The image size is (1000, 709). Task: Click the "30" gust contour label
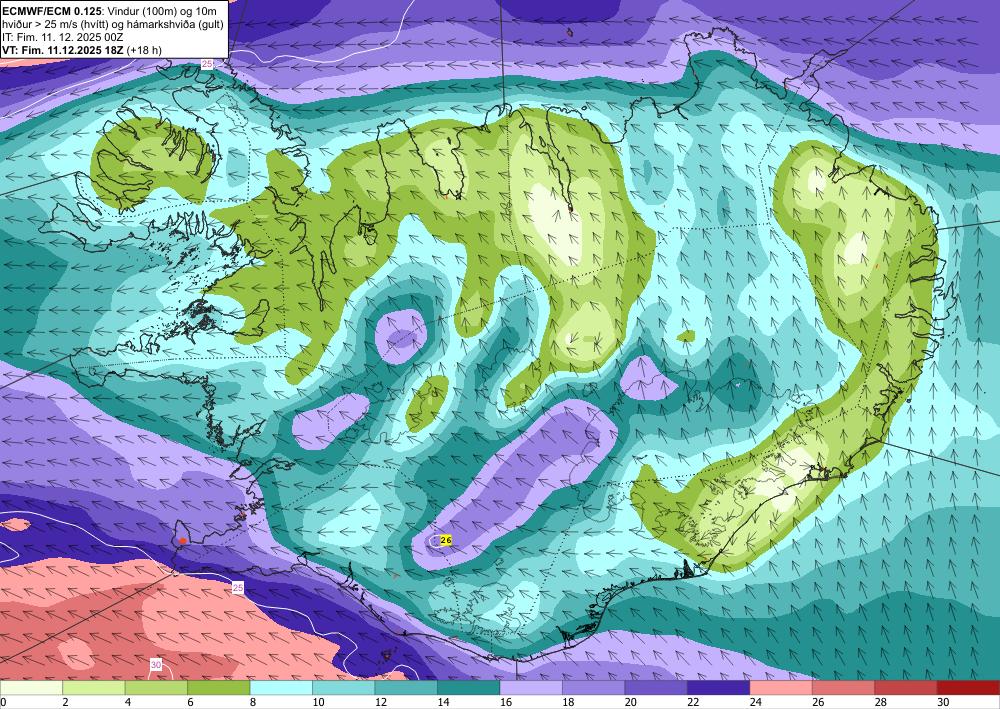point(156,664)
